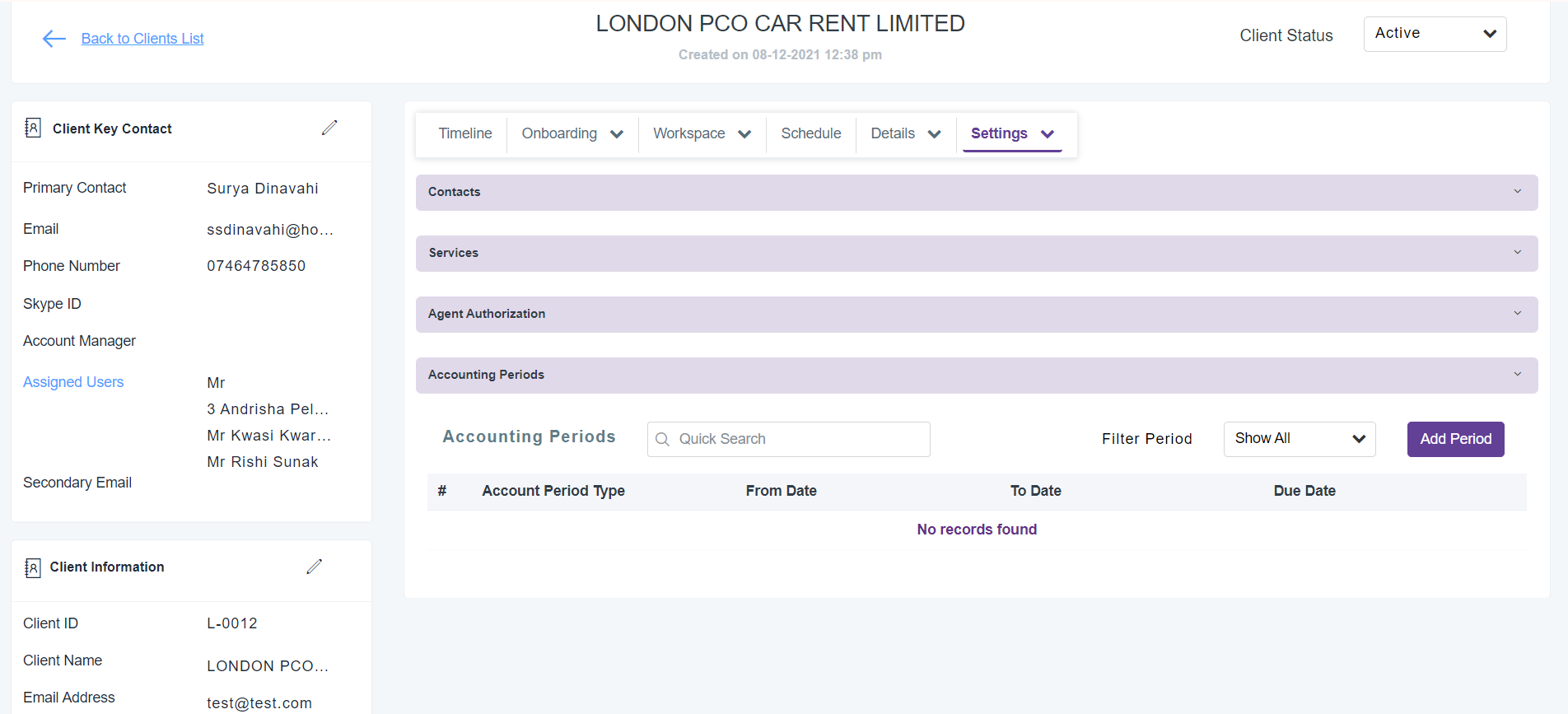The image size is (1568, 714).
Task: Click the LONDON PCO CAR RENT LIMITED title
Action: [780, 23]
